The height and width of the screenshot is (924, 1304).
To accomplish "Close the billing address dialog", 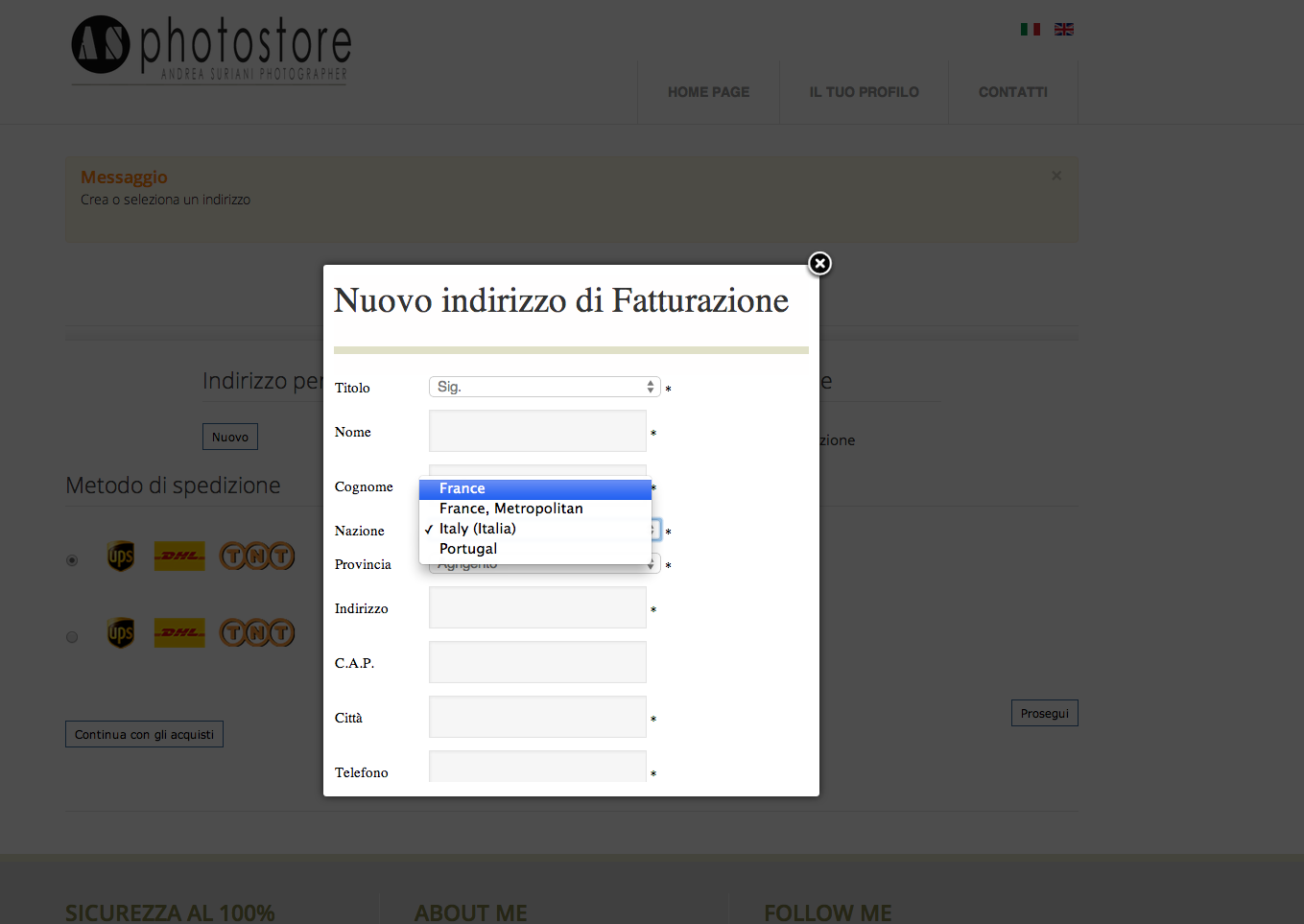I will [819, 264].
